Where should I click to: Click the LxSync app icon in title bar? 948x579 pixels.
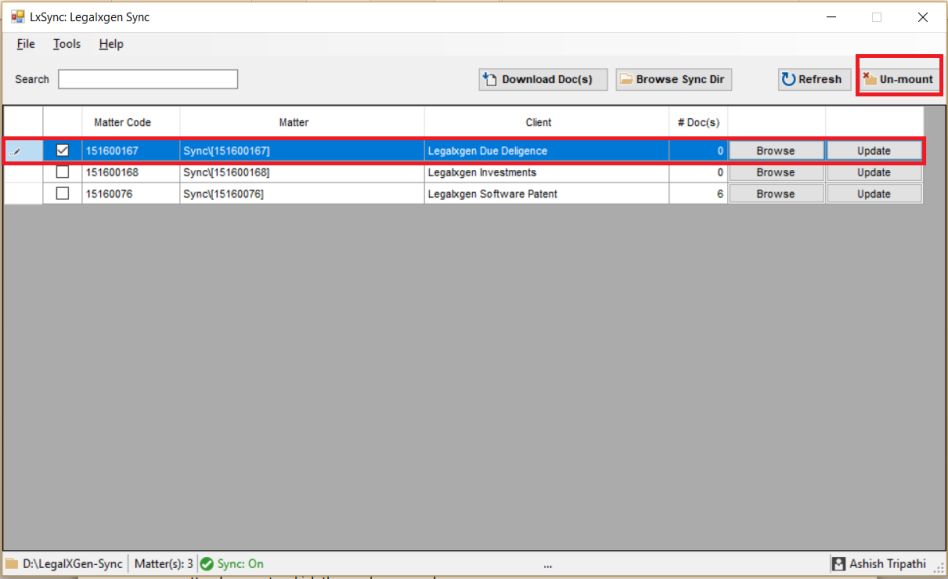17,17
